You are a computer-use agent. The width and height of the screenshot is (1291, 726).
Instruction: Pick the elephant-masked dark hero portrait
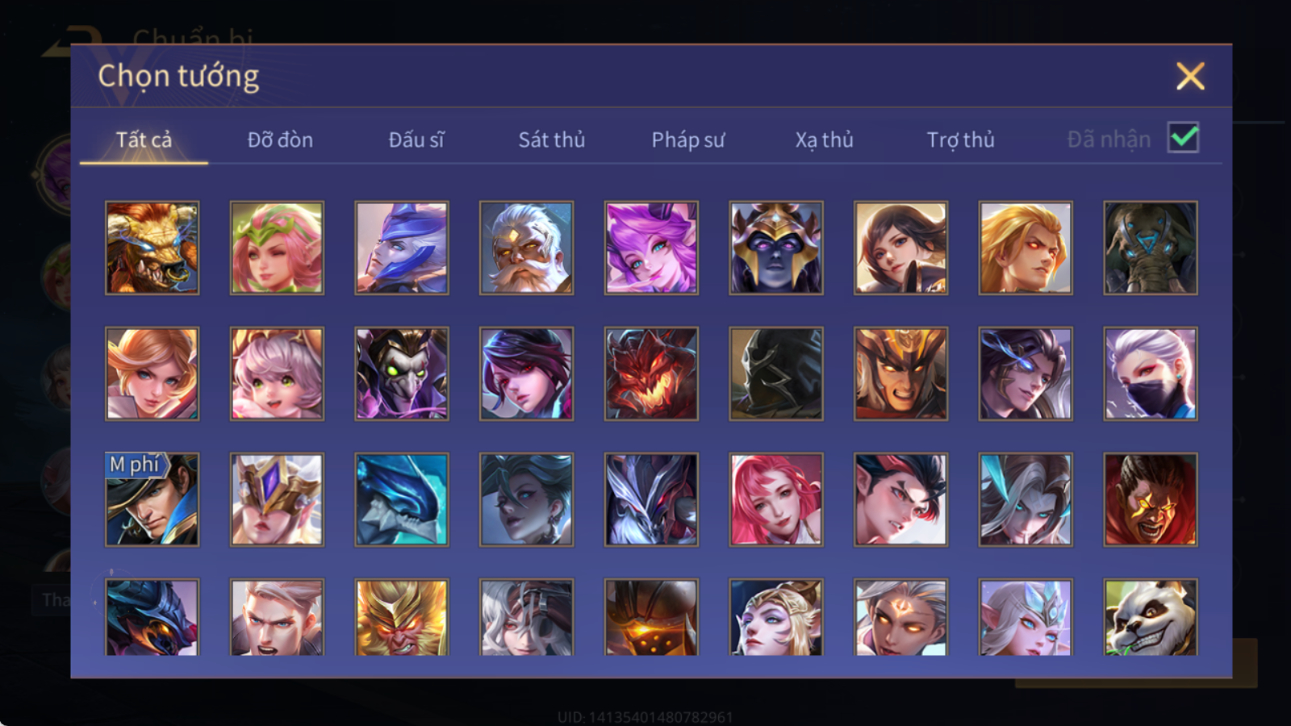coord(1150,248)
